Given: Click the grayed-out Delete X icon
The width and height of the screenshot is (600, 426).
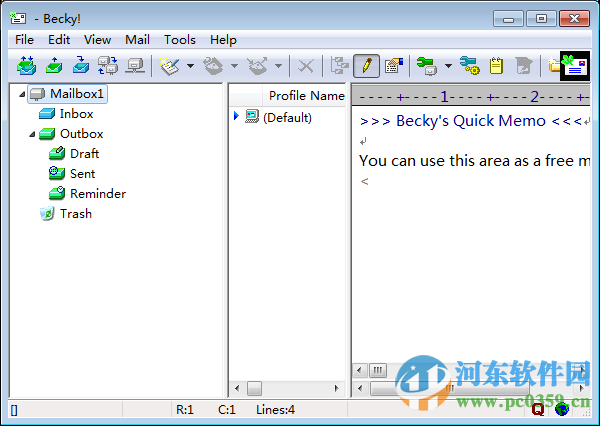Looking at the screenshot, I should (x=305, y=66).
